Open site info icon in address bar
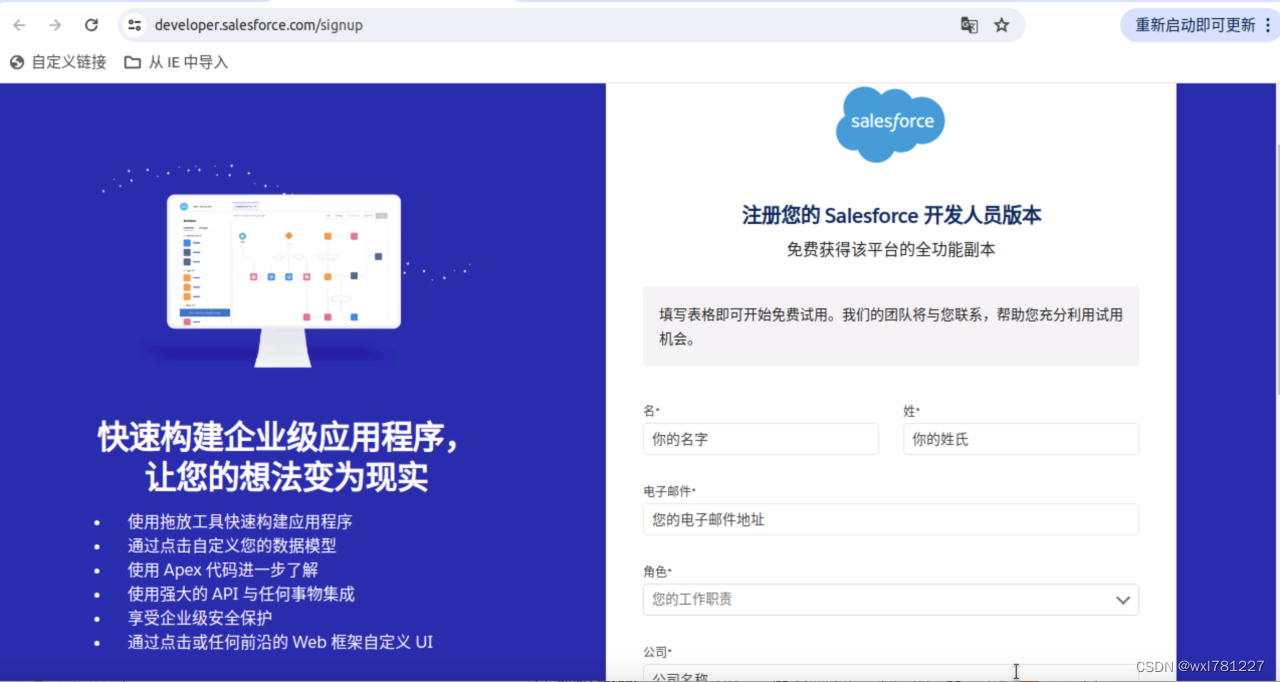 pyautogui.click(x=135, y=25)
